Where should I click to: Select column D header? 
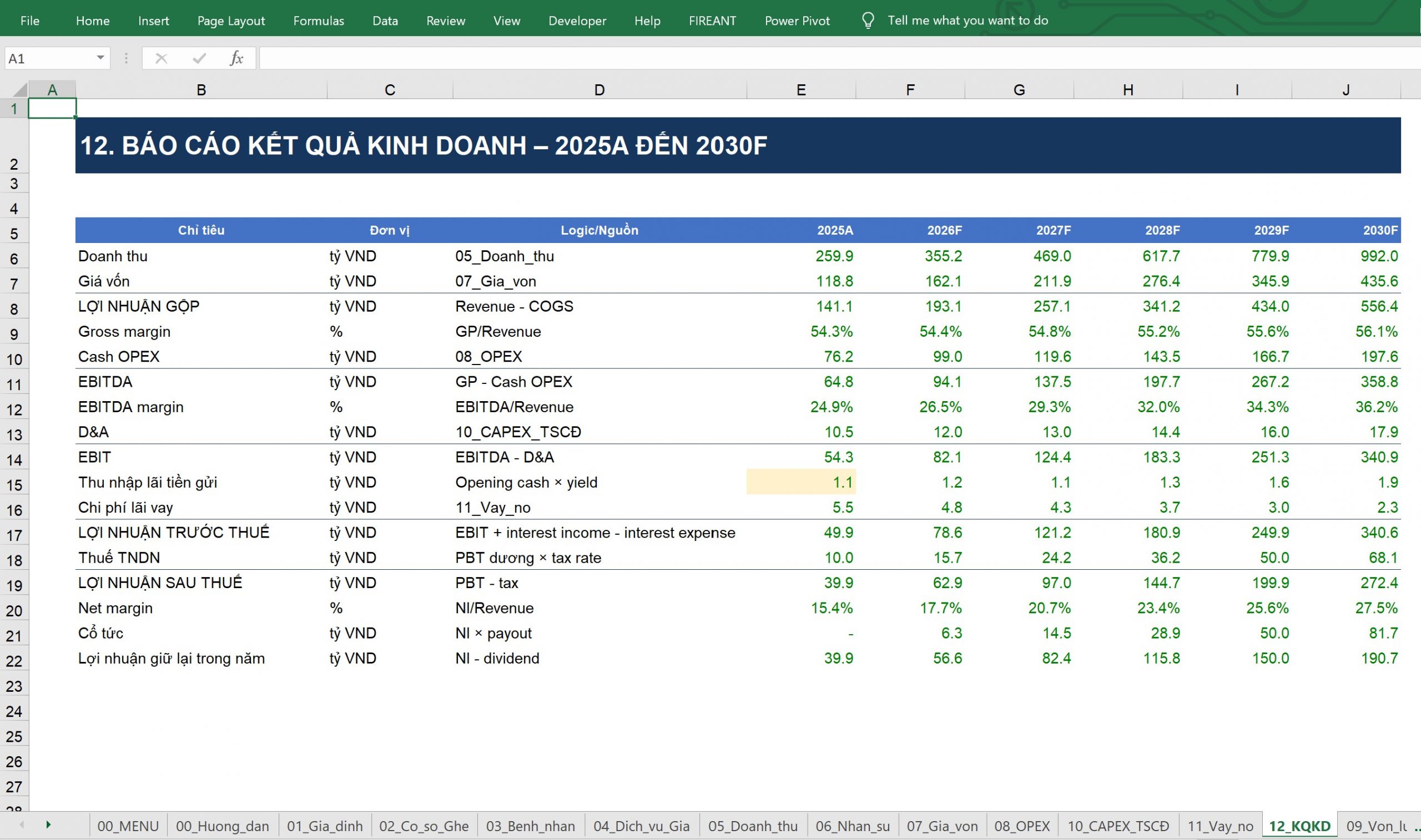point(599,90)
